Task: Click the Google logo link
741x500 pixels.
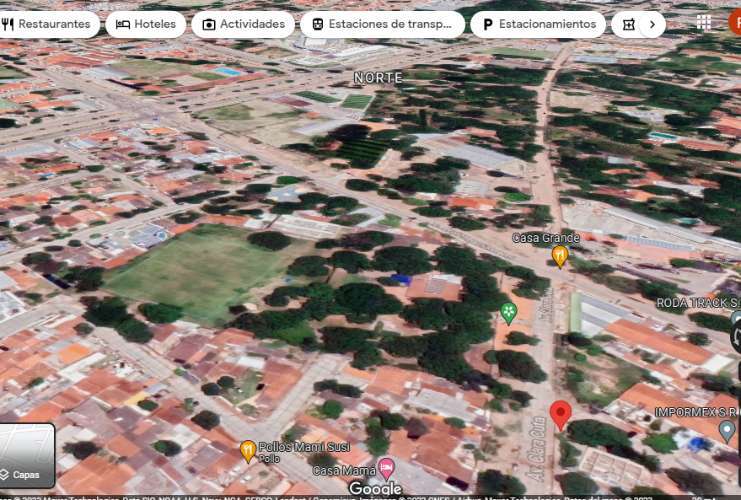Action: click(375, 488)
